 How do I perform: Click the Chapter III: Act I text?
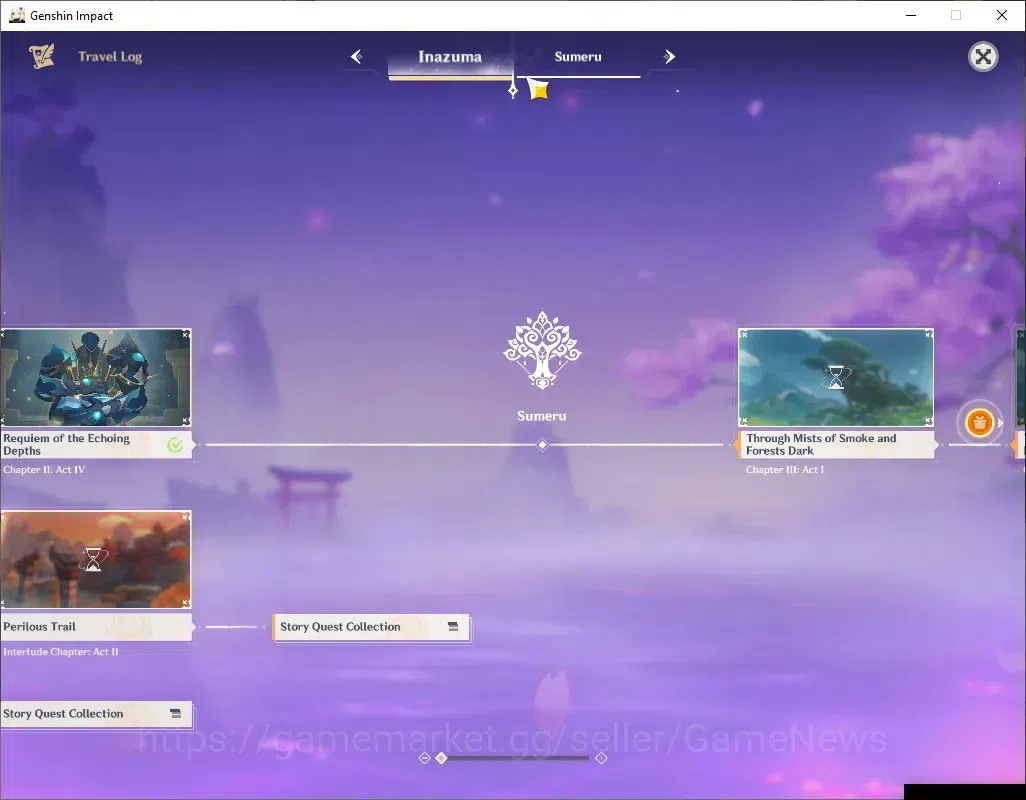(x=785, y=470)
